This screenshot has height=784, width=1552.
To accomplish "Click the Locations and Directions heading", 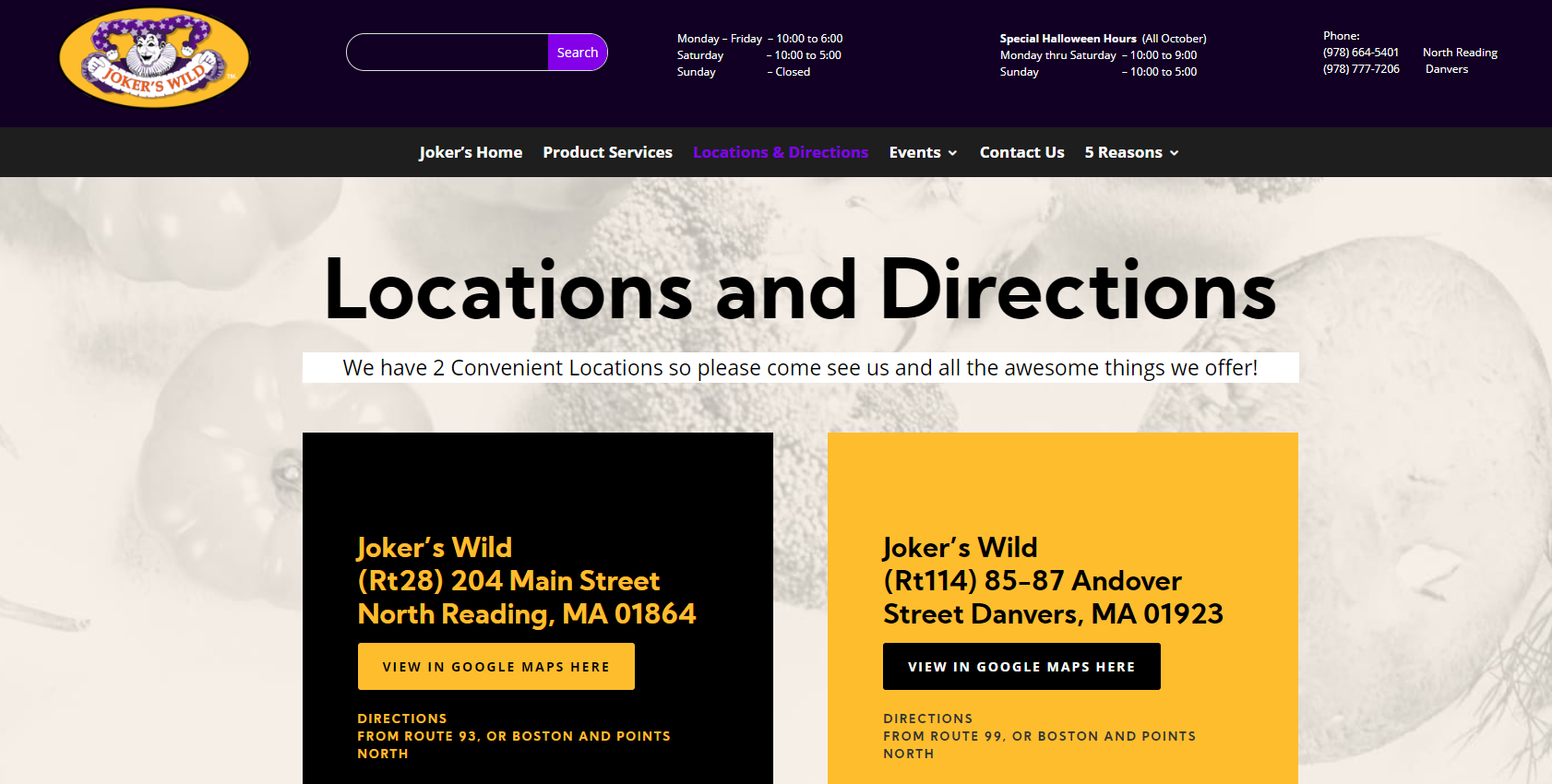I will (800, 290).
